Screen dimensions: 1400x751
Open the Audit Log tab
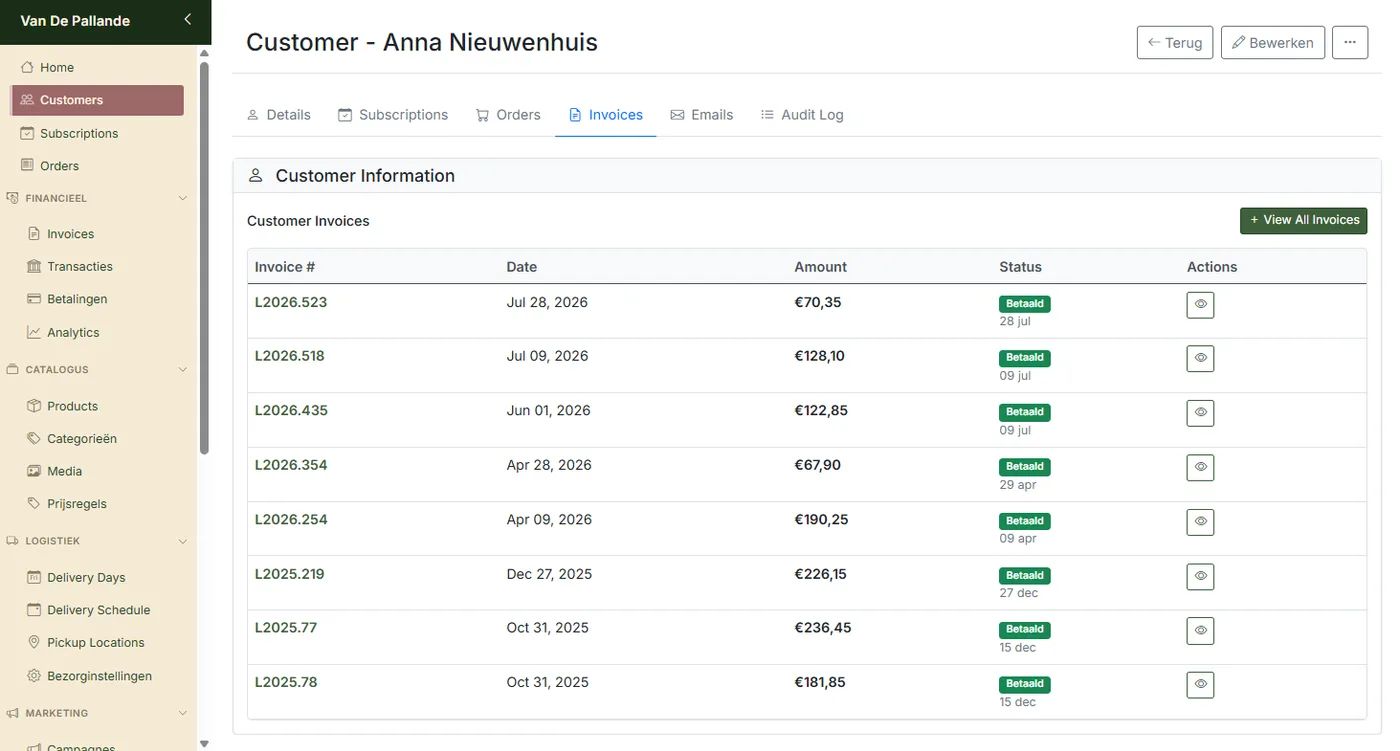coord(802,115)
